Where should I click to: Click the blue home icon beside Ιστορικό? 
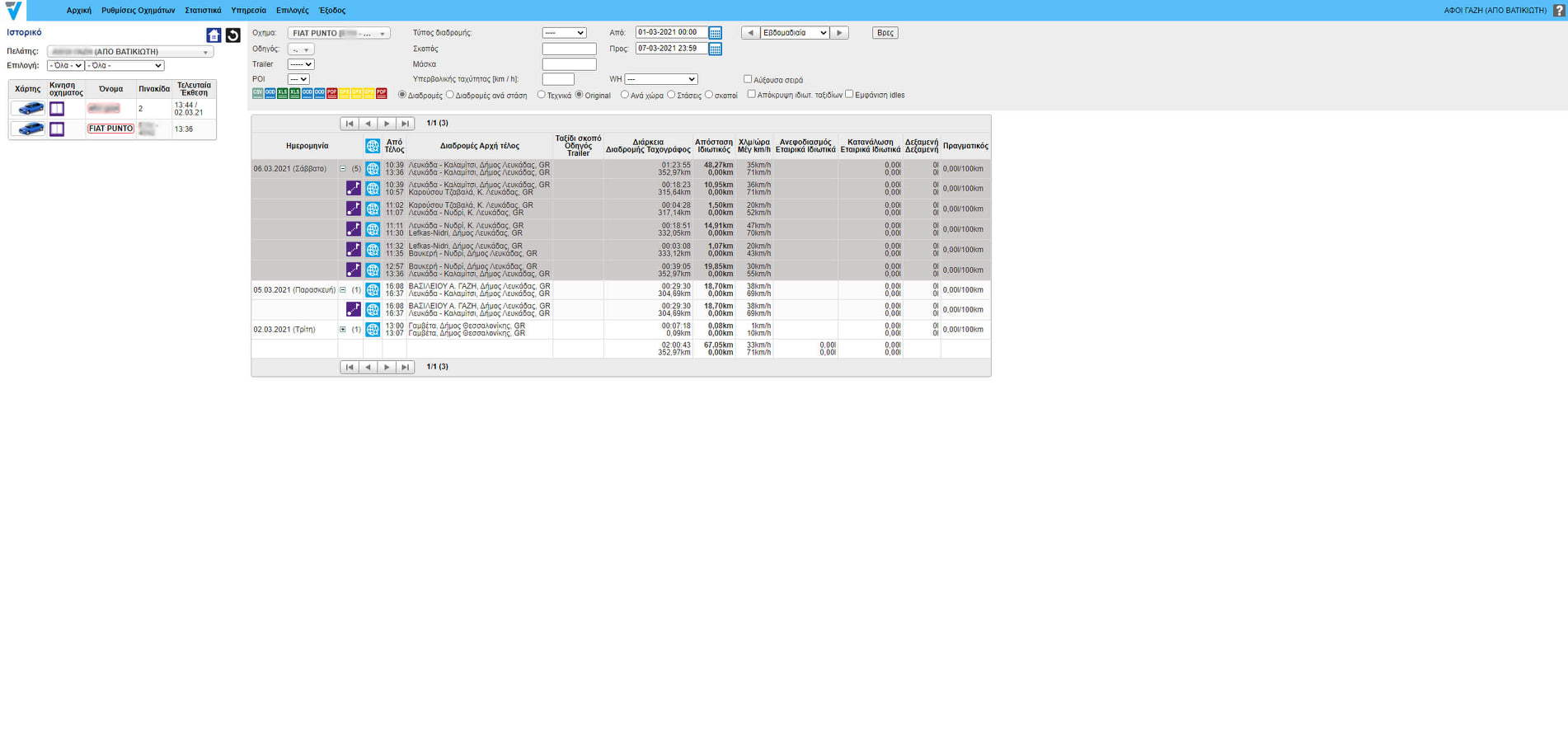tap(214, 35)
